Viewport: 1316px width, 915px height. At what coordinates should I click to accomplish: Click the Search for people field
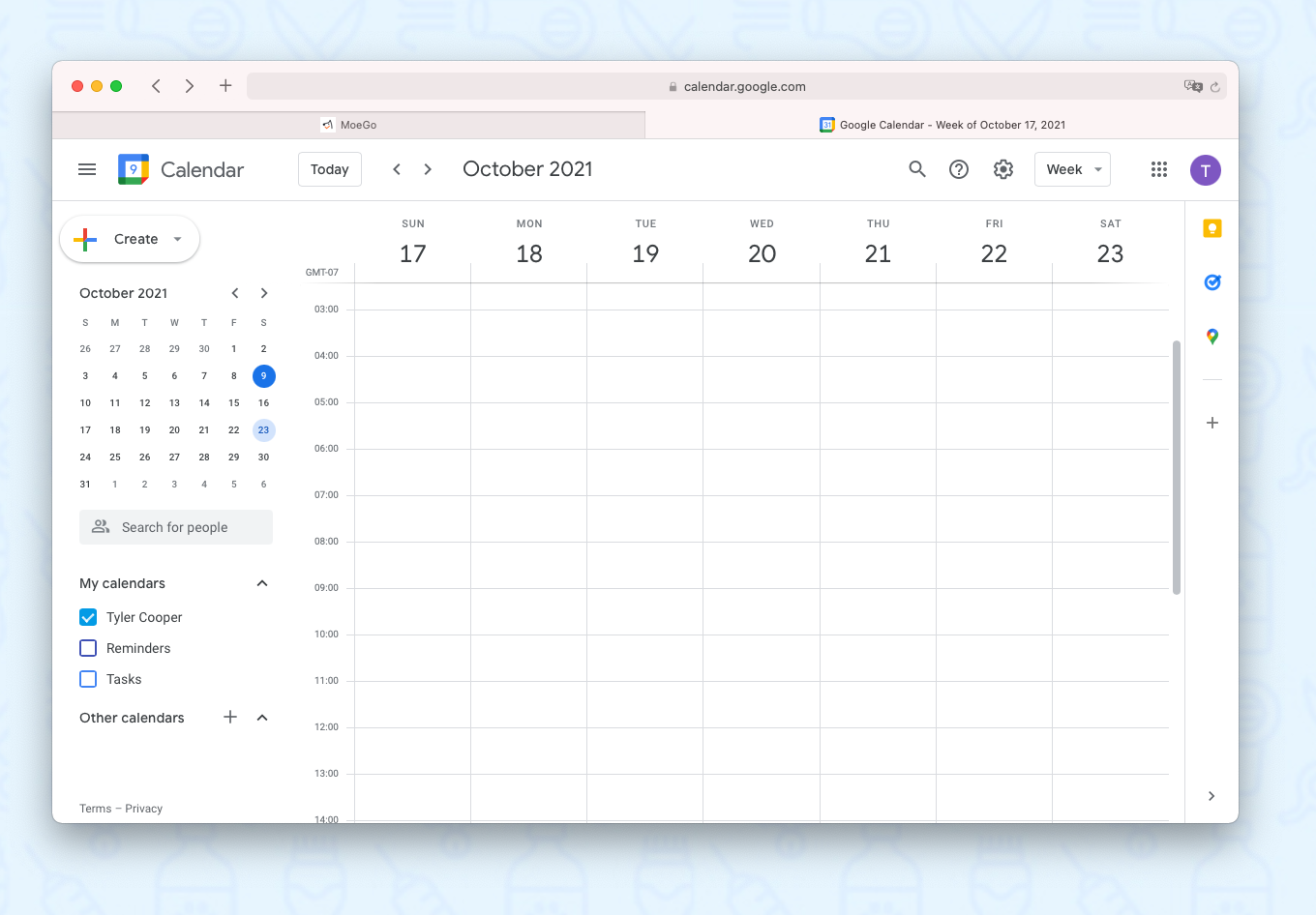pyautogui.click(x=176, y=527)
